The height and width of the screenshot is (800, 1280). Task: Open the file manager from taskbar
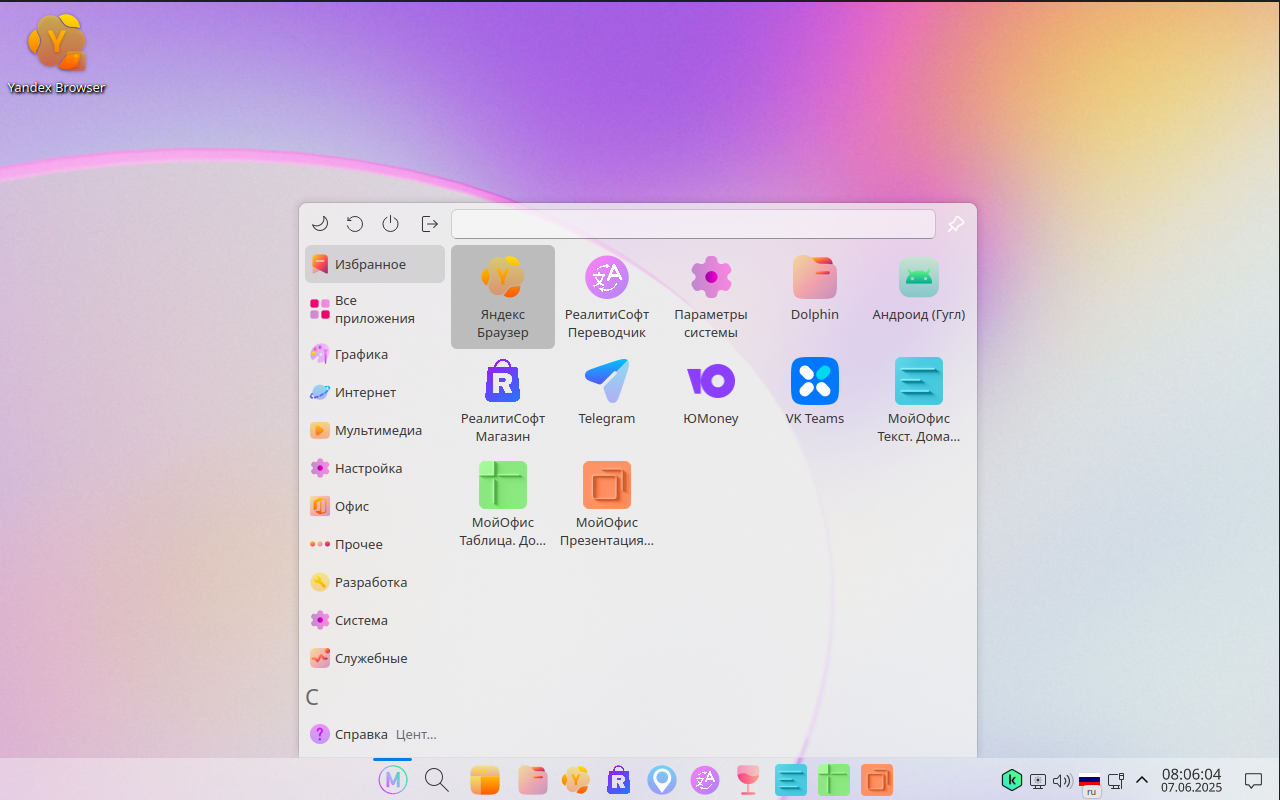[532, 780]
